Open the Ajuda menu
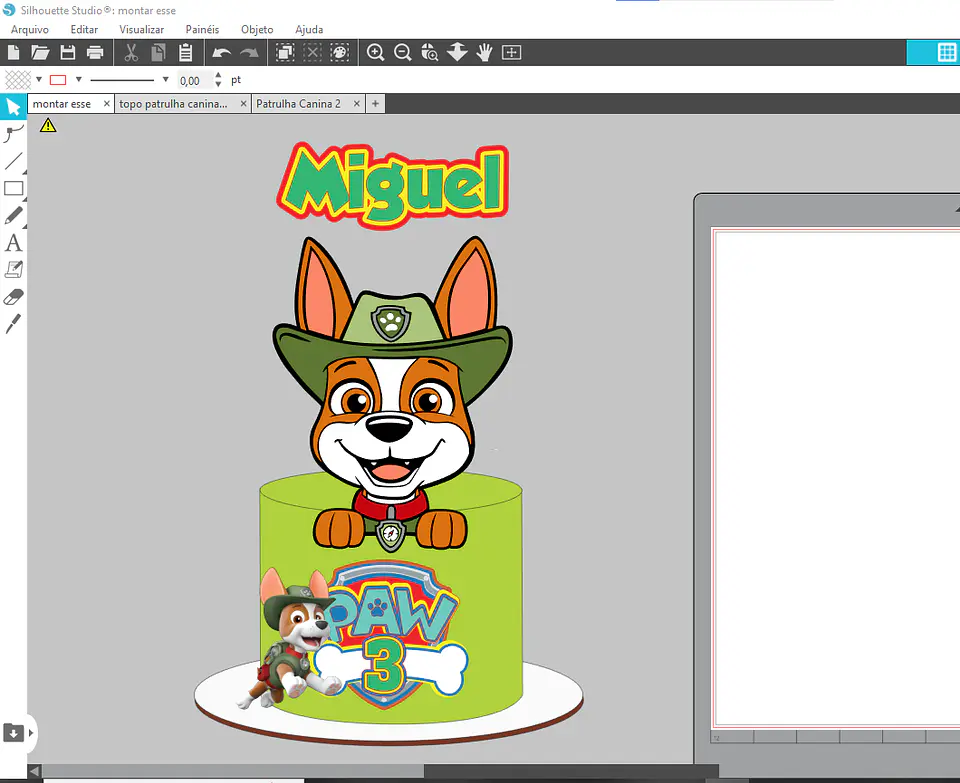The height and width of the screenshot is (783, 960). pyautogui.click(x=309, y=29)
